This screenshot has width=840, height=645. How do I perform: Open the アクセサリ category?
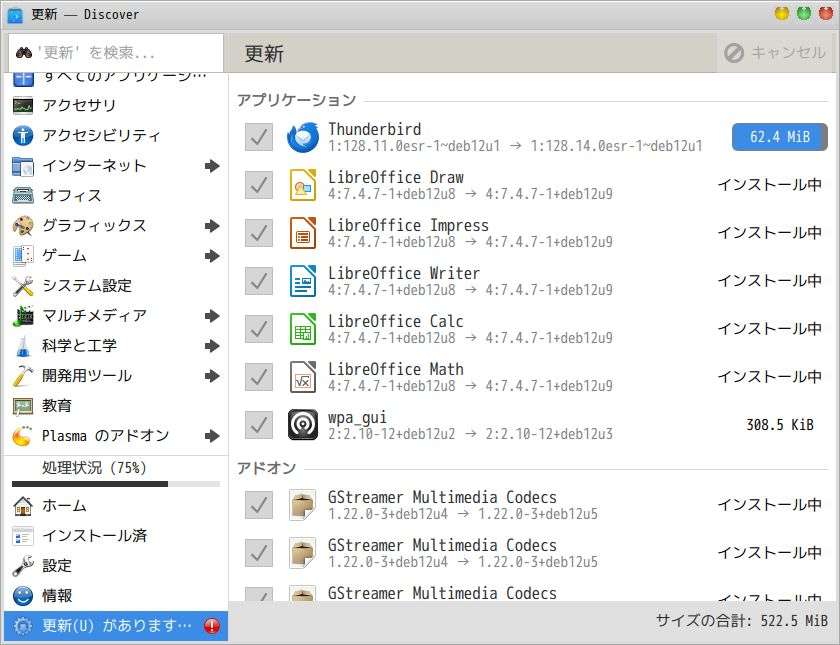[116, 106]
